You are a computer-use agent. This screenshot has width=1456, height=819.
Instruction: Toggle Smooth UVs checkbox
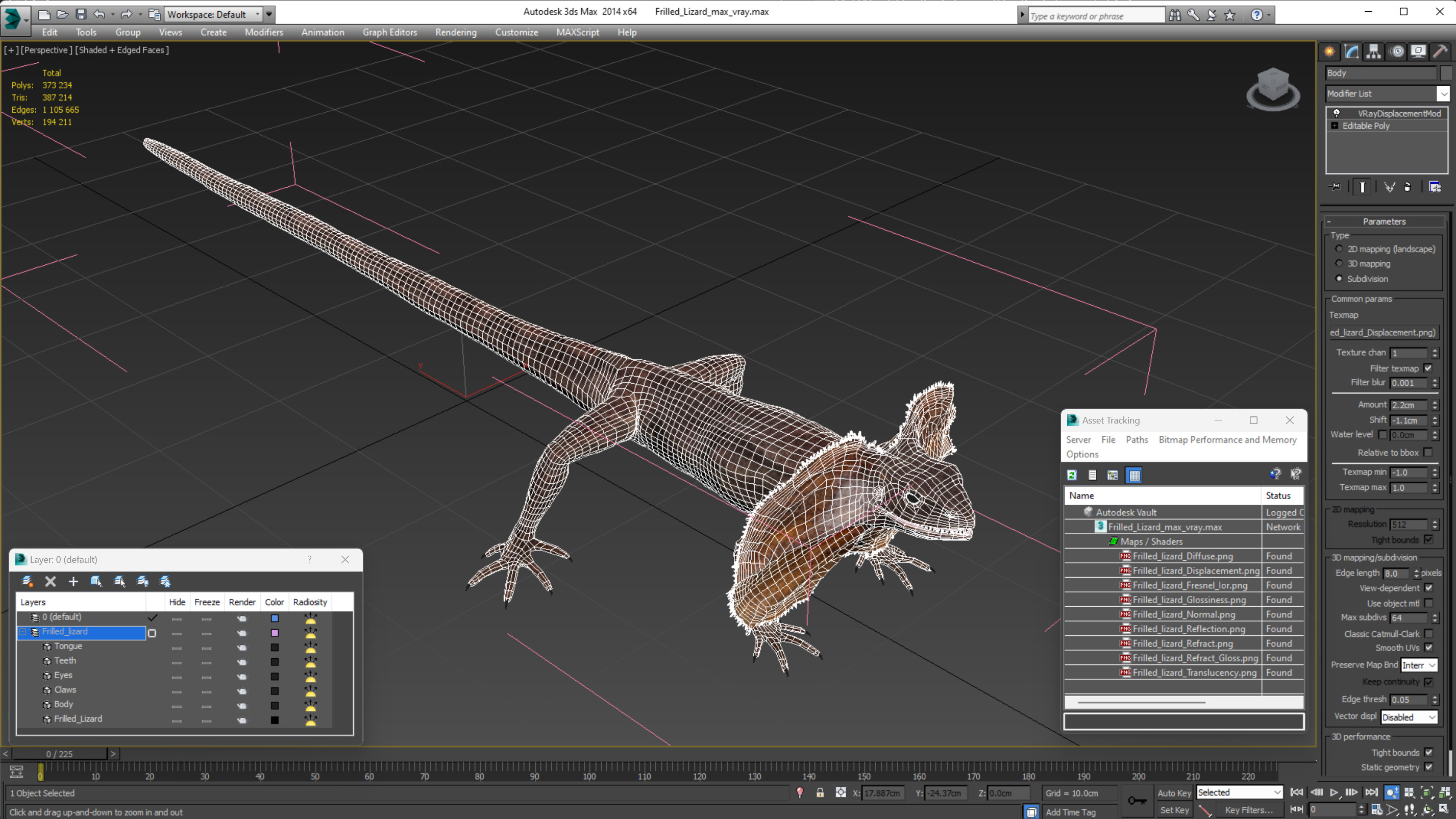tap(1428, 647)
